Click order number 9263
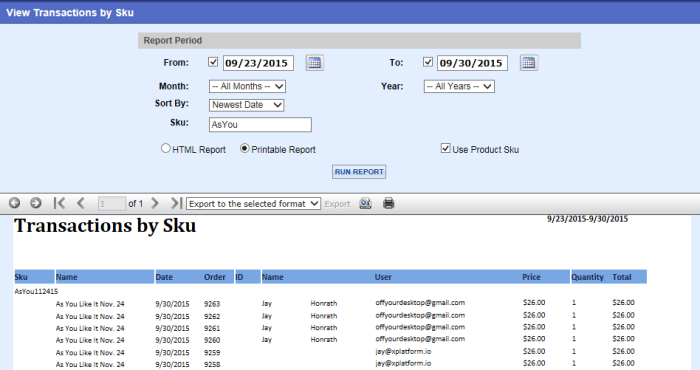 (x=212, y=303)
